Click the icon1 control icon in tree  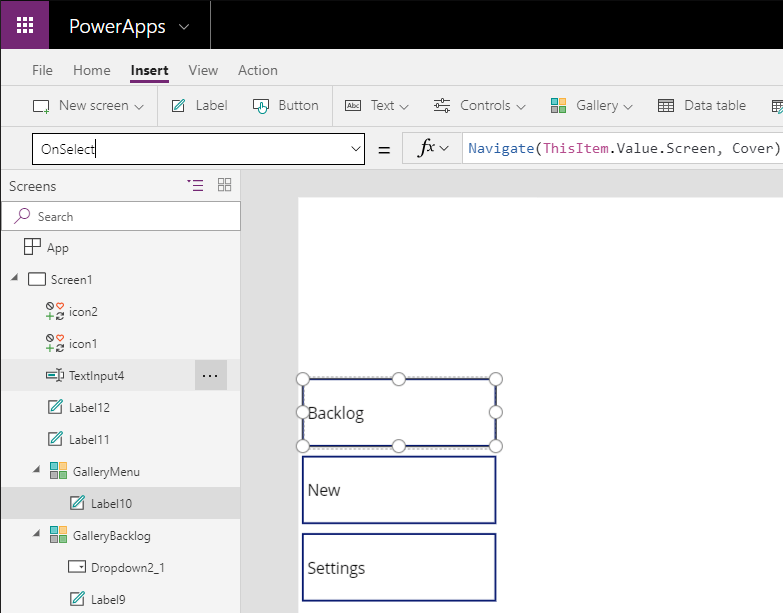pos(55,343)
